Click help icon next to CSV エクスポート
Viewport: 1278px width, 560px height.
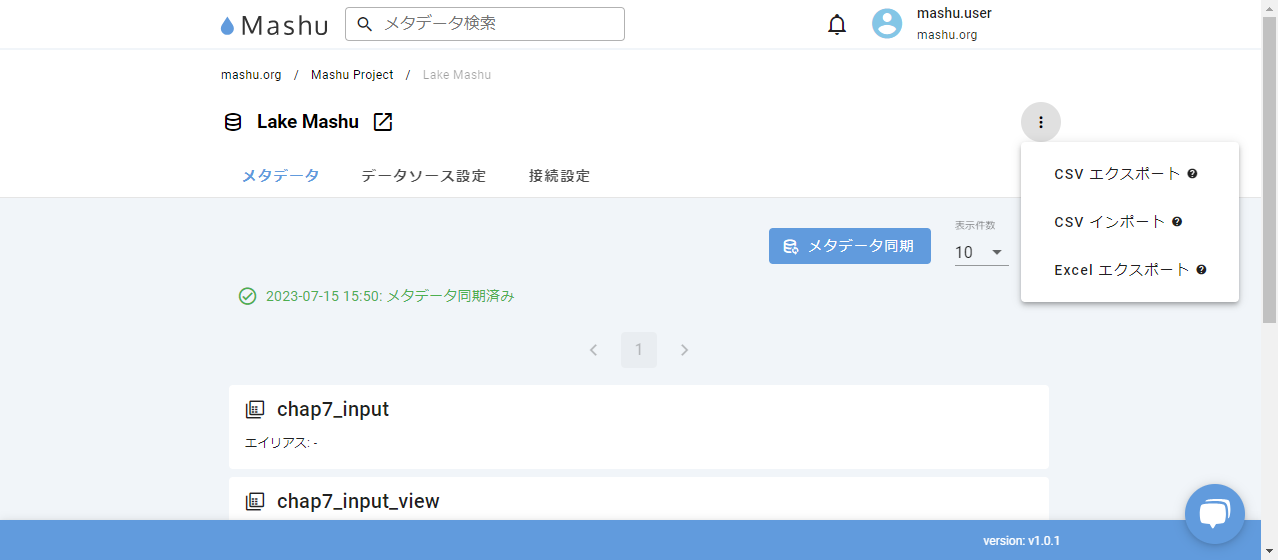tap(1192, 174)
